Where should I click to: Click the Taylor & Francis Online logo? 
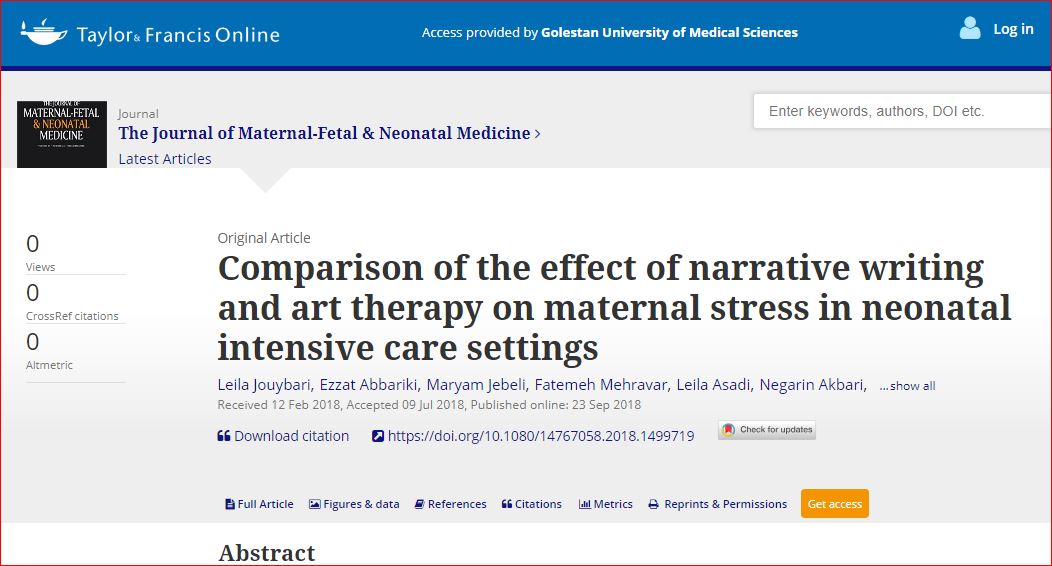tap(150, 32)
